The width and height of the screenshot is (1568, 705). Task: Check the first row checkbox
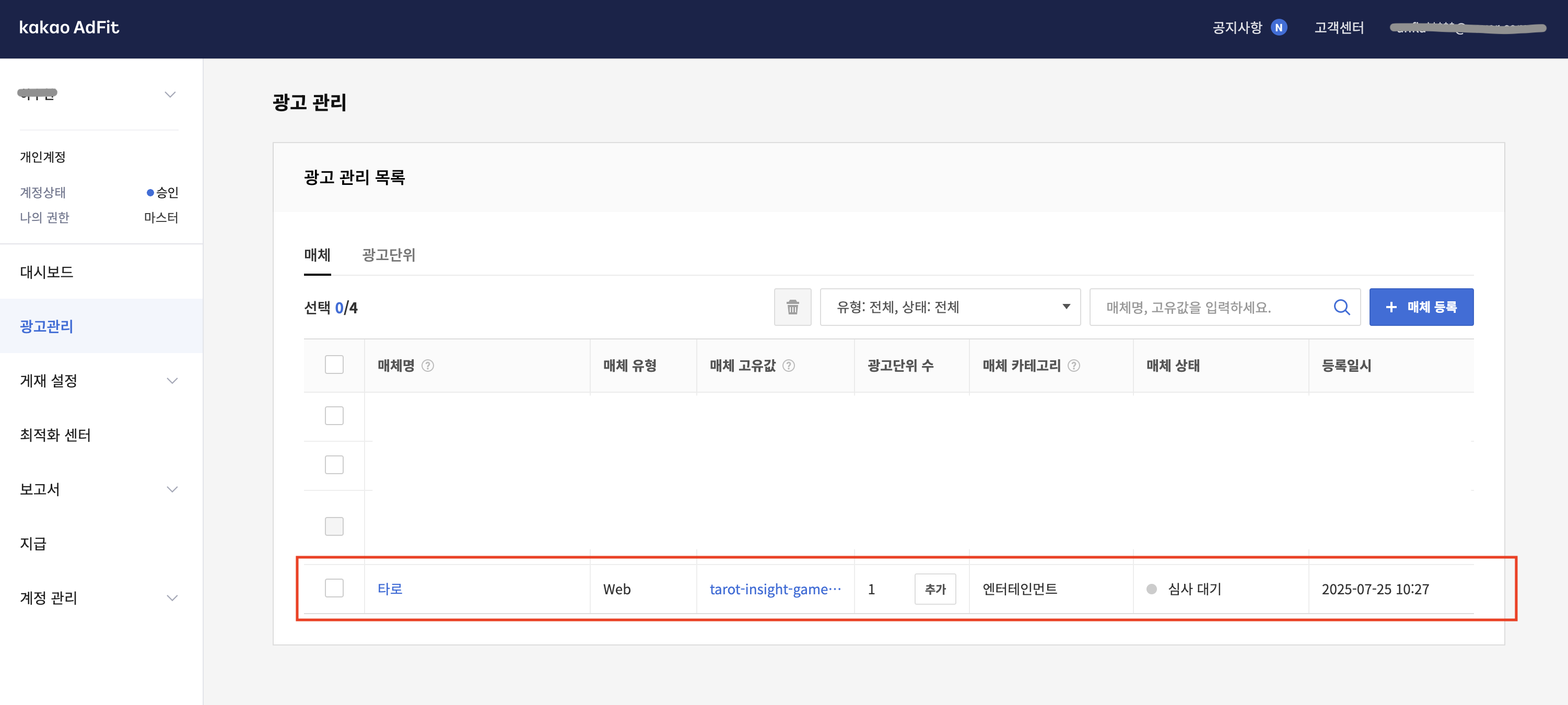tap(334, 416)
